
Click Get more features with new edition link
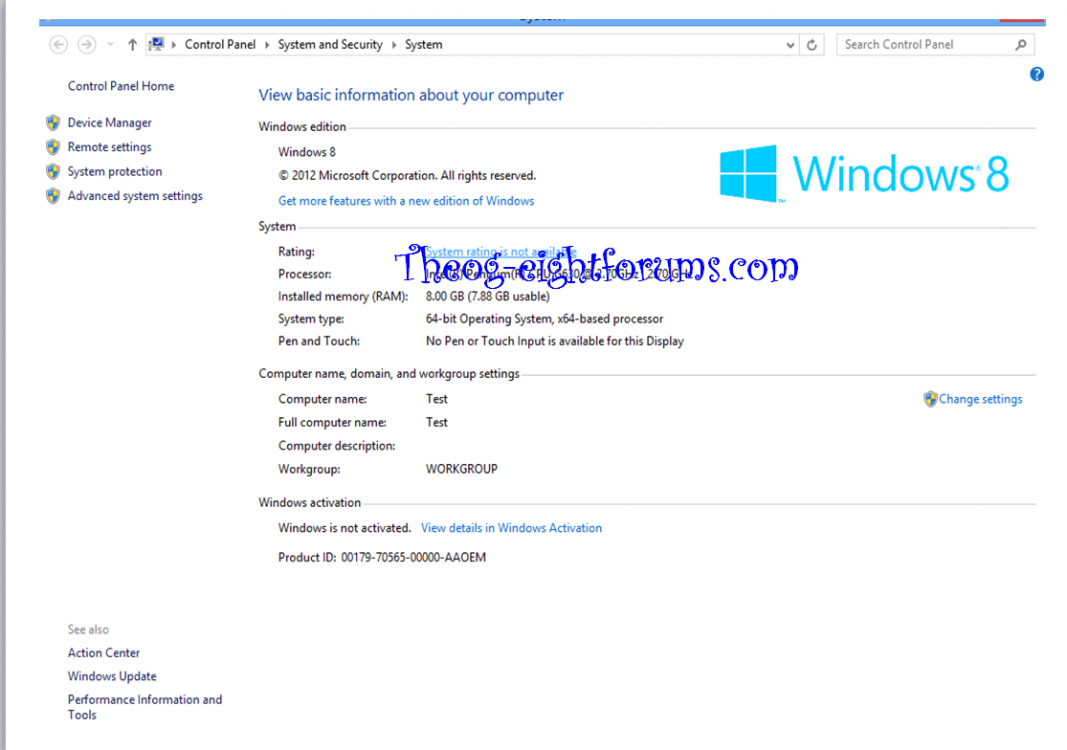(406, 201)
